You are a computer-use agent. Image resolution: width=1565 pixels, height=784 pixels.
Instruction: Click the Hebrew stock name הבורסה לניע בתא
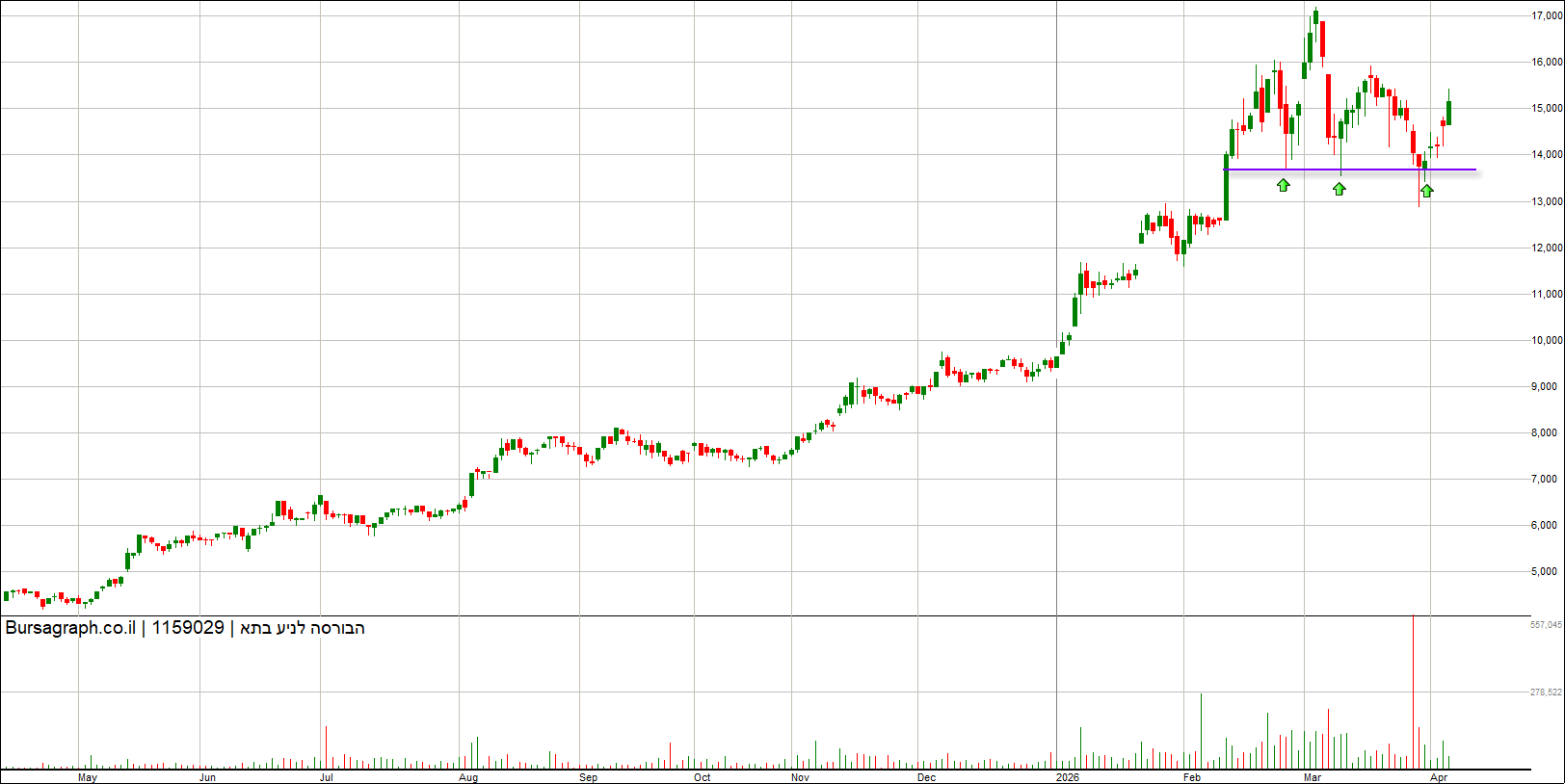pyautogui.click(x=303, y=628)
